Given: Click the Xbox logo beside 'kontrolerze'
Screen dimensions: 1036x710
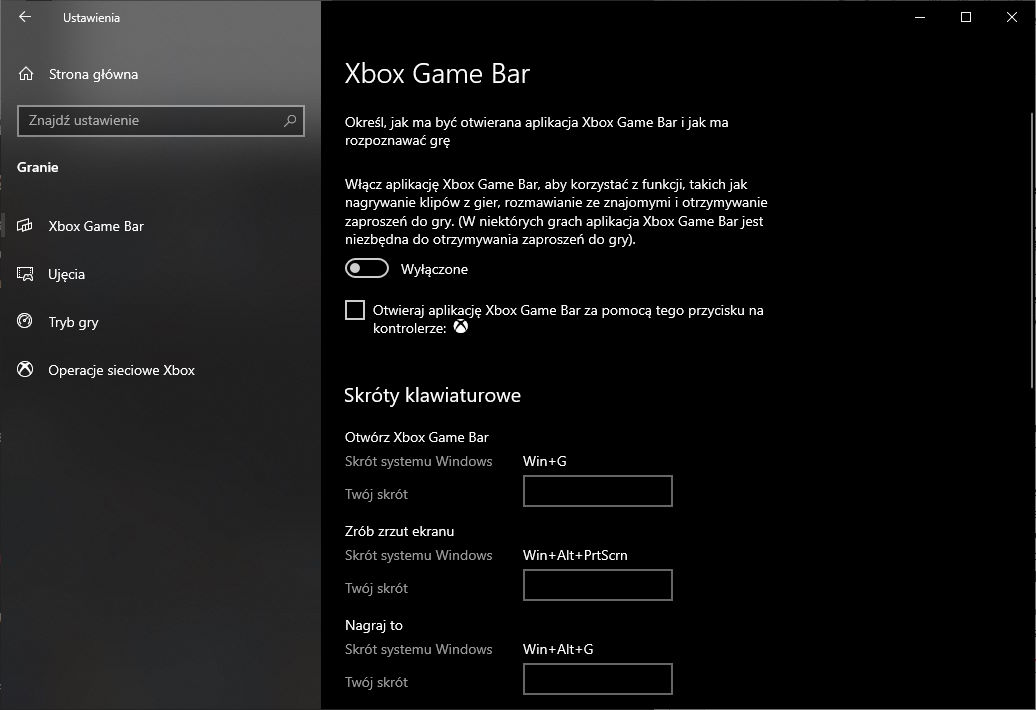Looking at the screenshot, I should (x=461, y=327).
